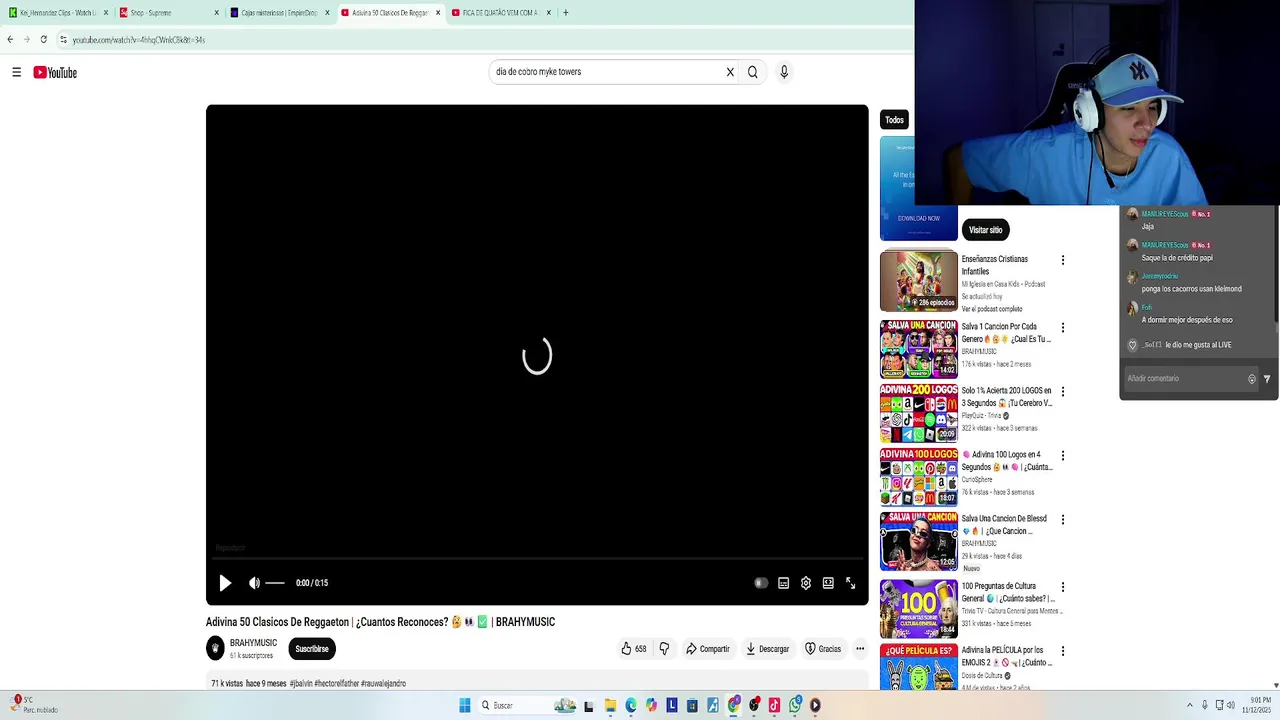Enter fullscreen in the video player
1280x720 pixels.
pos(851,583)
